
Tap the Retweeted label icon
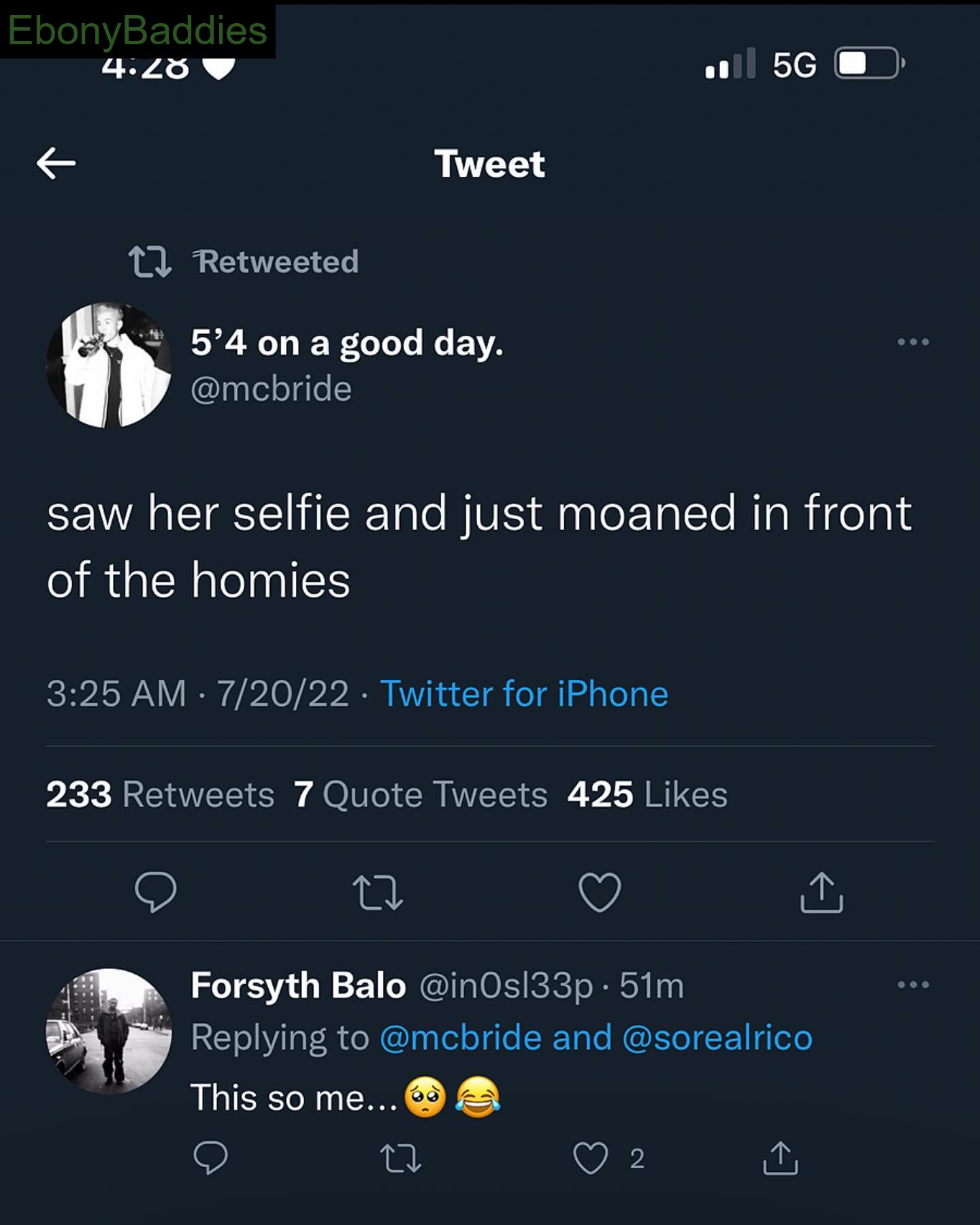pos(150,262)
